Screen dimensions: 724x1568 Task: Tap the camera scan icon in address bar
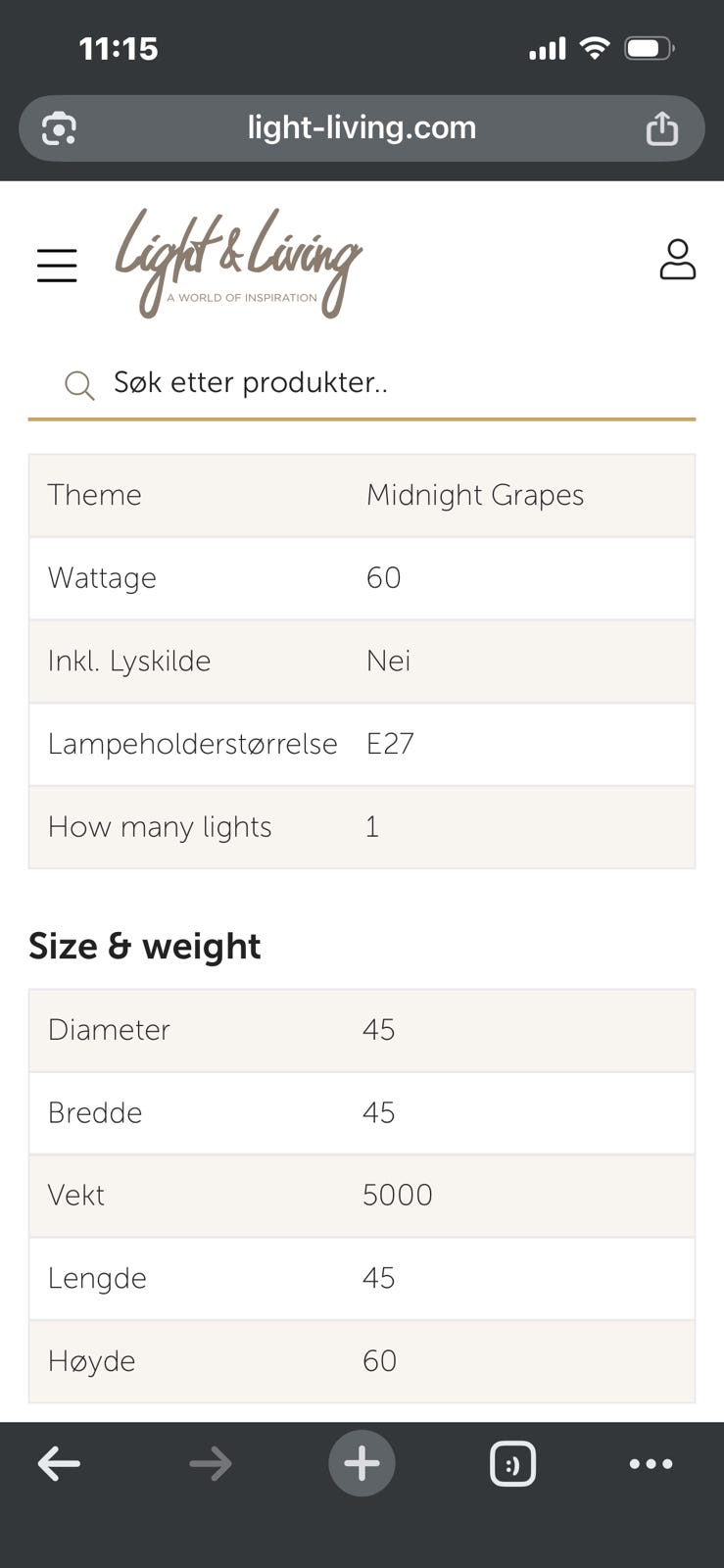coord(59,128)
